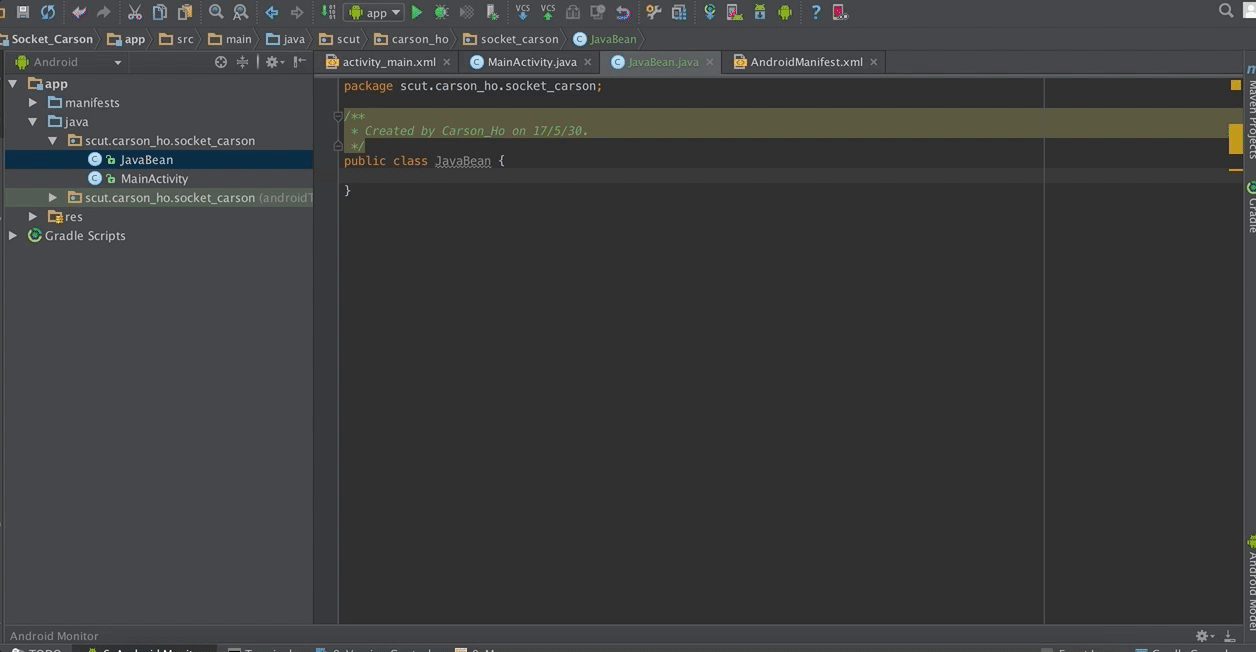Revert changes with the rollback icon
1256x652 pixels.
[x=623, y=12]
